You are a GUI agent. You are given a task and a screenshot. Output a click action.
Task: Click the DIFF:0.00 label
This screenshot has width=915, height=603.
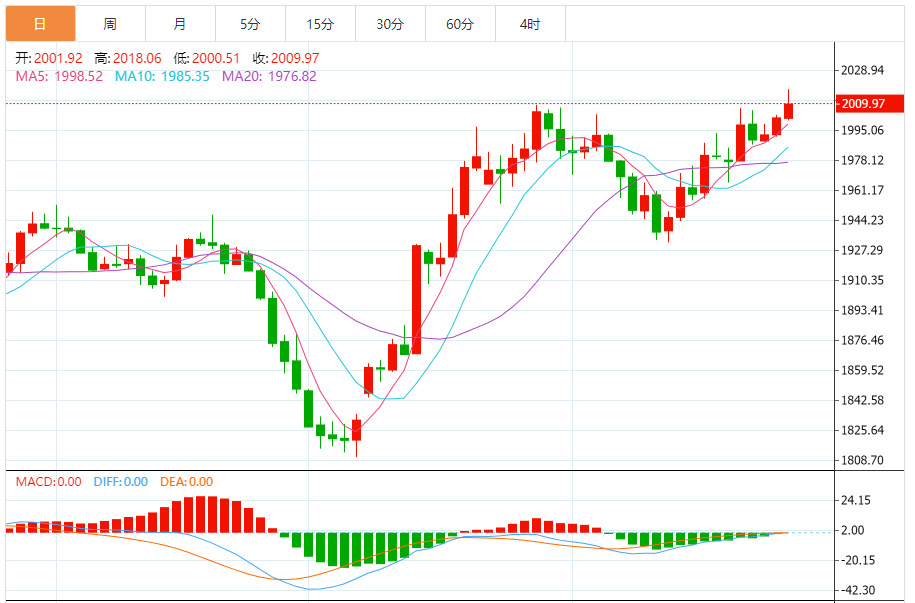[x=121, y=482]
